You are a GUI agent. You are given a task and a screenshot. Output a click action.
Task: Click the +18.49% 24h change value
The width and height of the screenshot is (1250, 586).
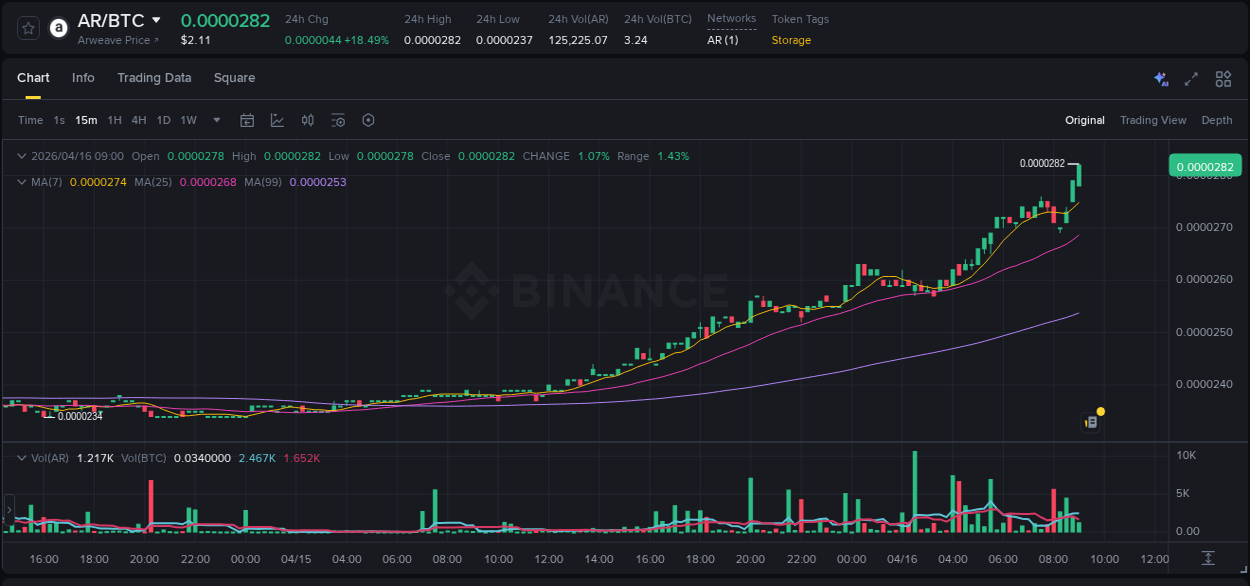367,40
